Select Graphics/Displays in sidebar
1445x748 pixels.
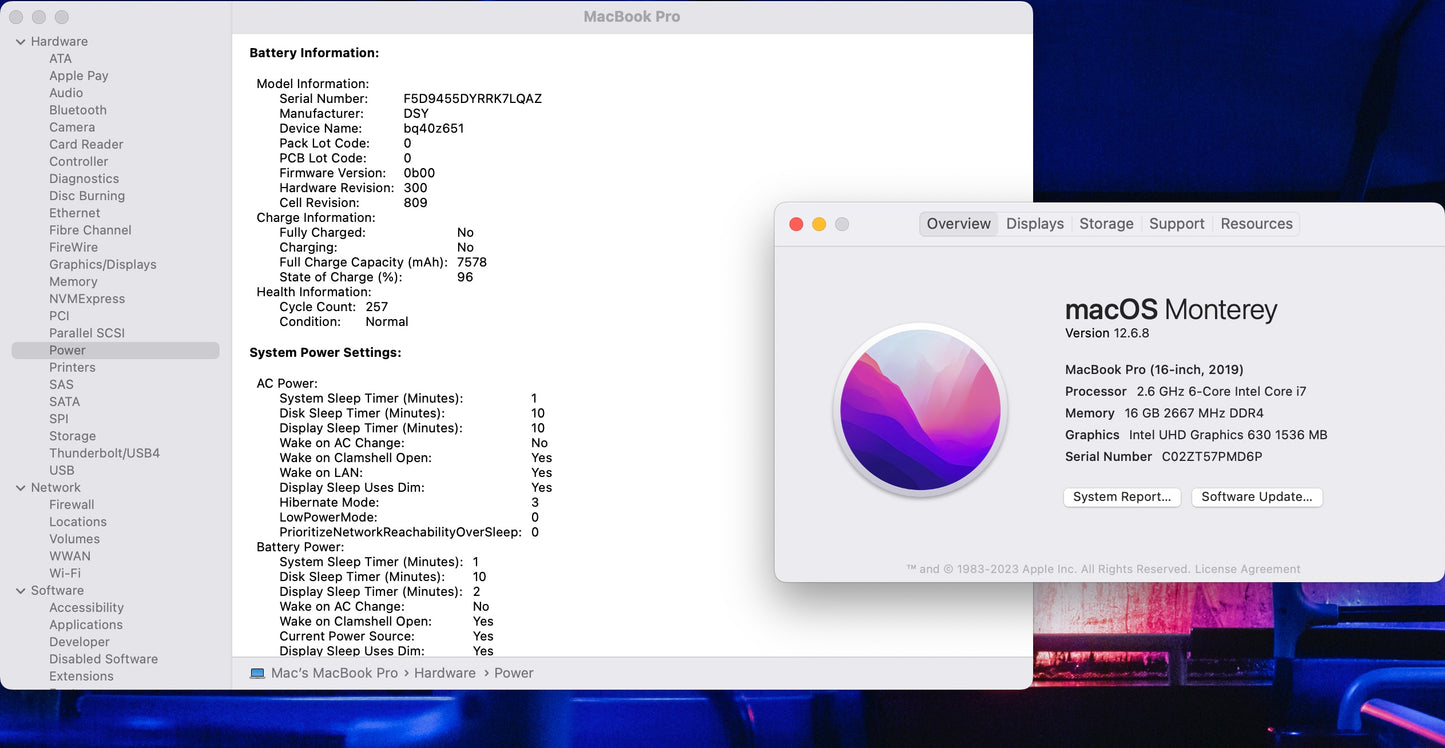(x=103, y=265)
